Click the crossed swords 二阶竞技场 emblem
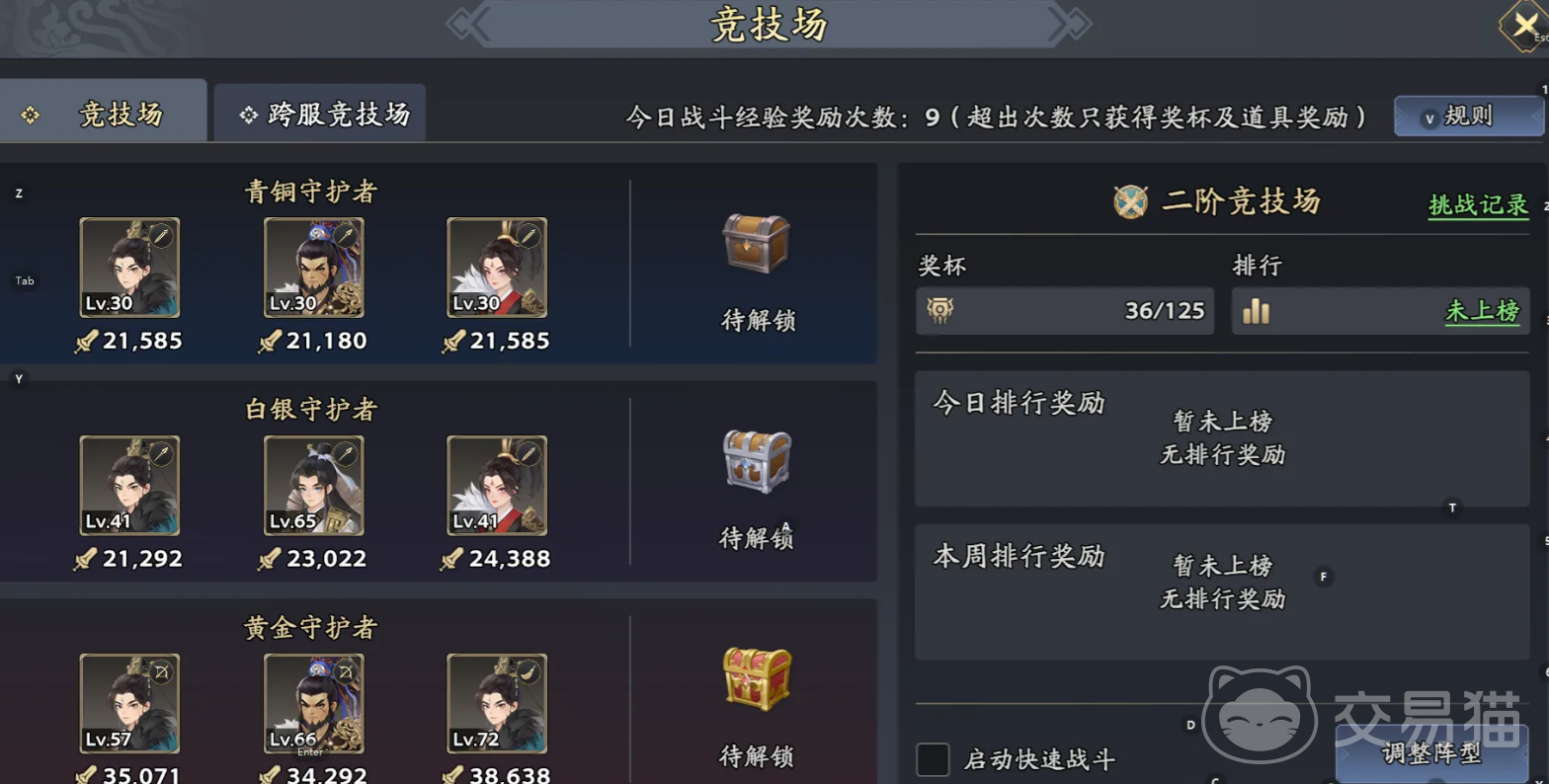Screen dimensions: 1549x784 click(1131, 201)
